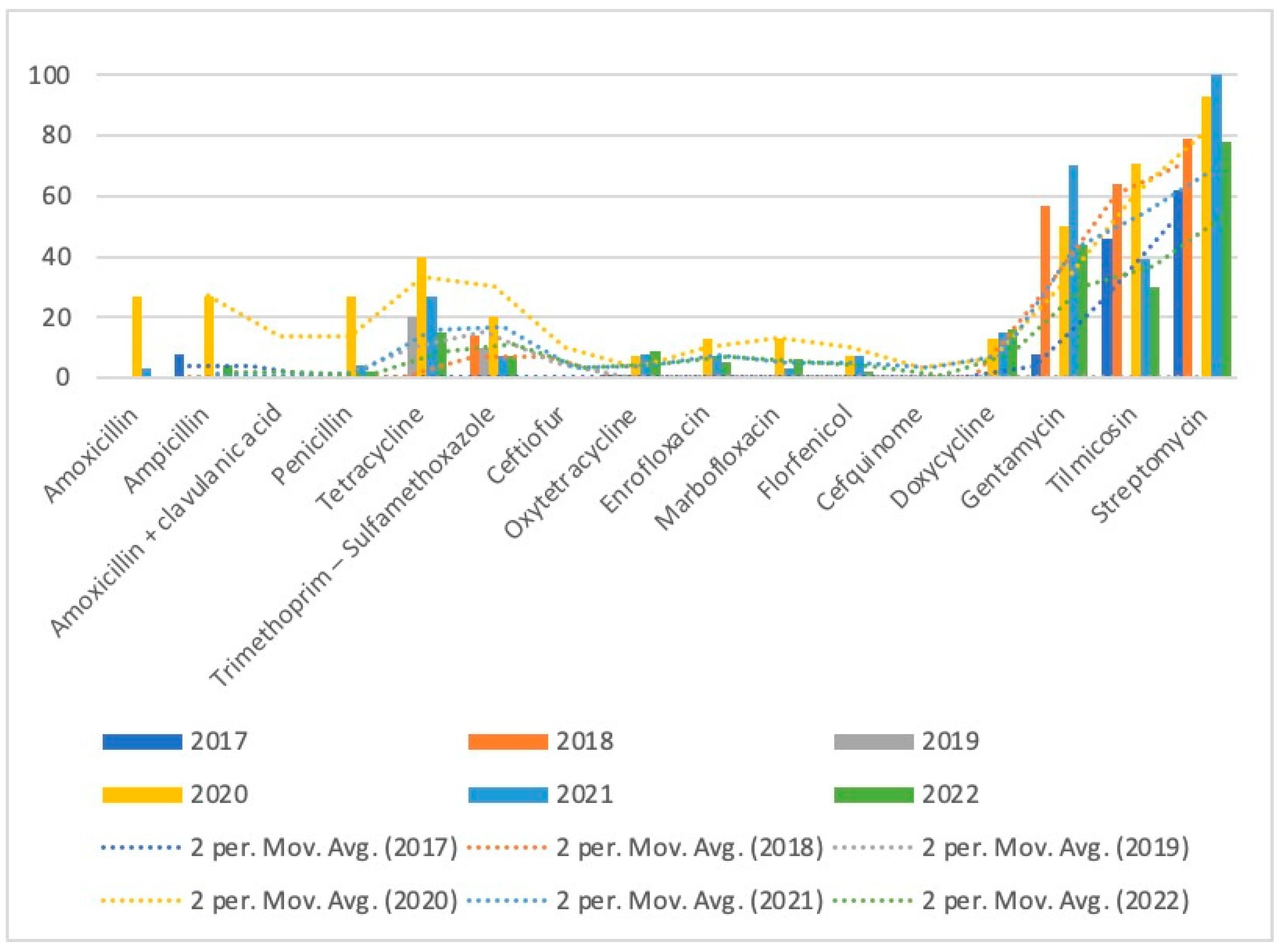1285x952 pixels.
Task: Click the 2022 green legend swatch
Action: pyautogui.click(x=874, y=795)
